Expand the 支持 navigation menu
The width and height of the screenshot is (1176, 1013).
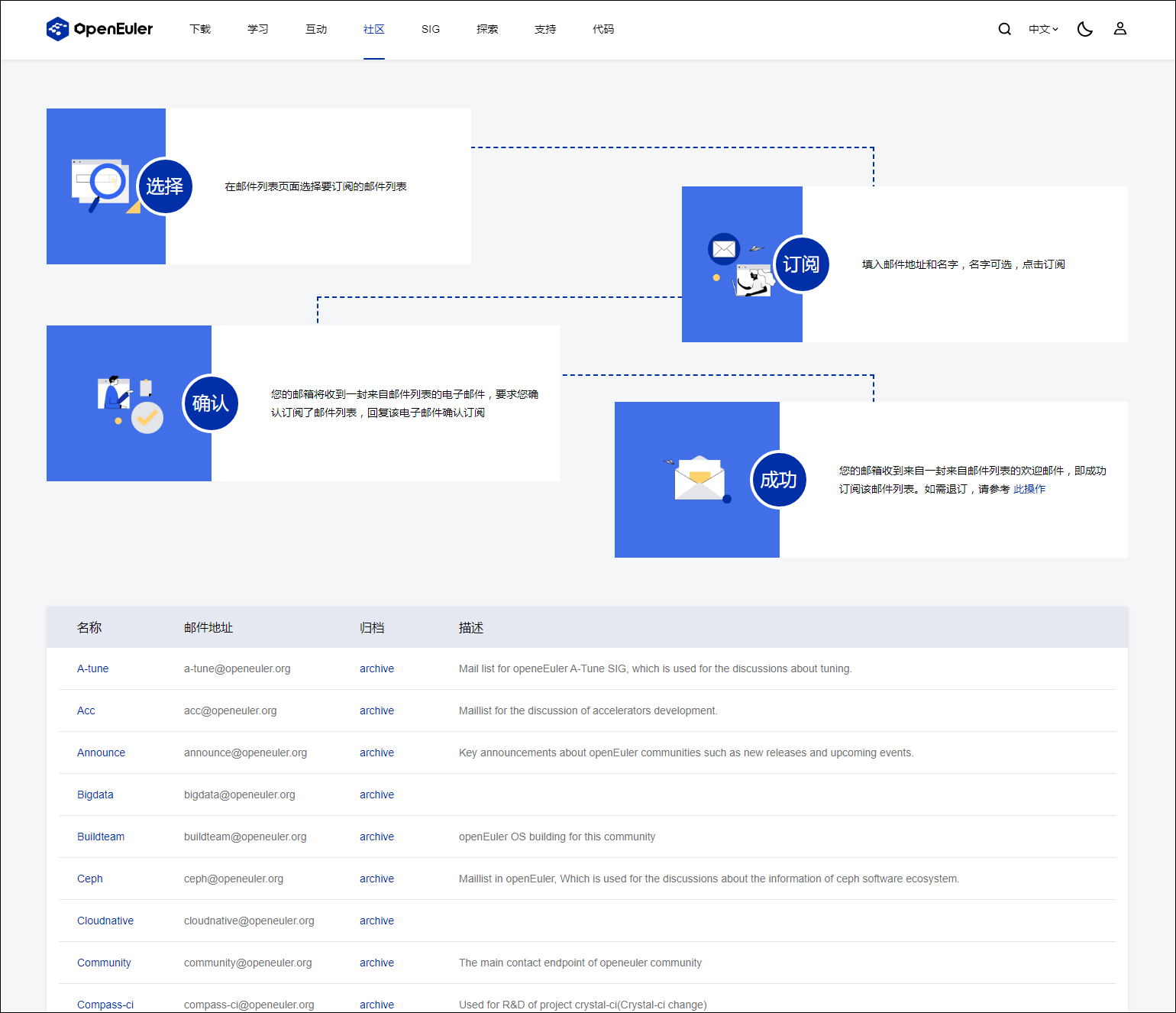[x=545, y=29]
